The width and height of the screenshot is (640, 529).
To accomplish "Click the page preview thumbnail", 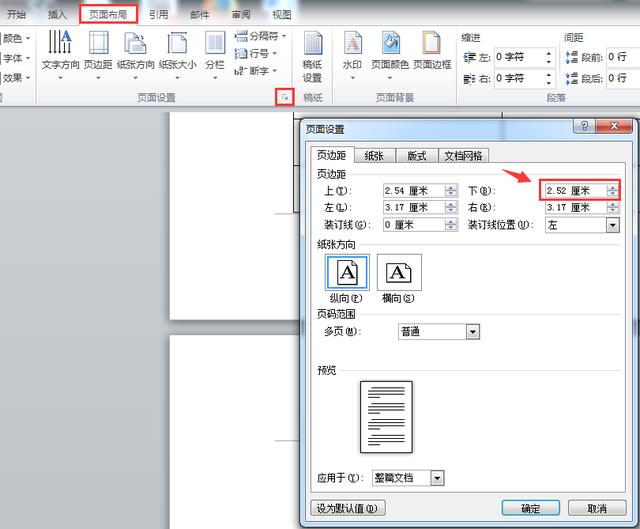I will 386,417.
